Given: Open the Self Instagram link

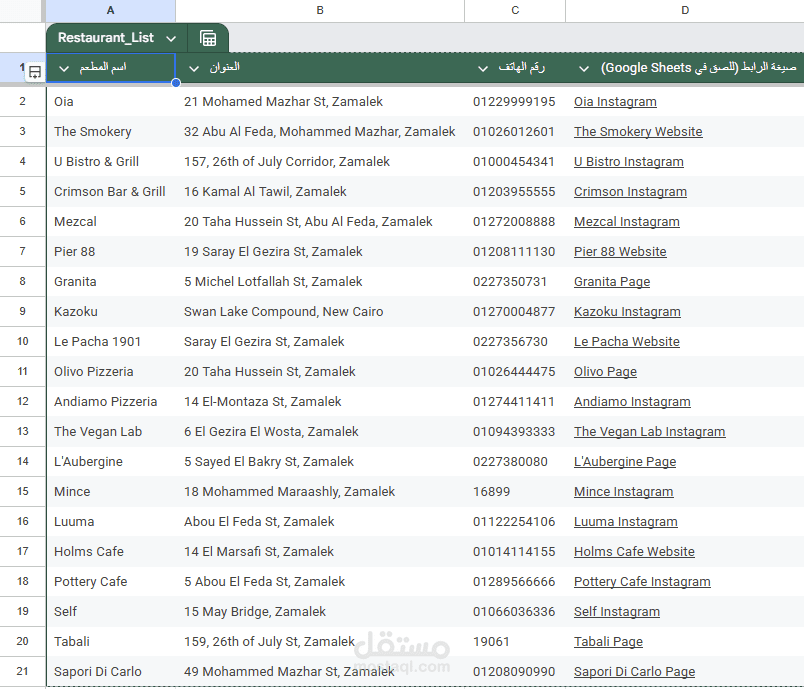Looking at the screenshot, I should [x=617, y=612].
